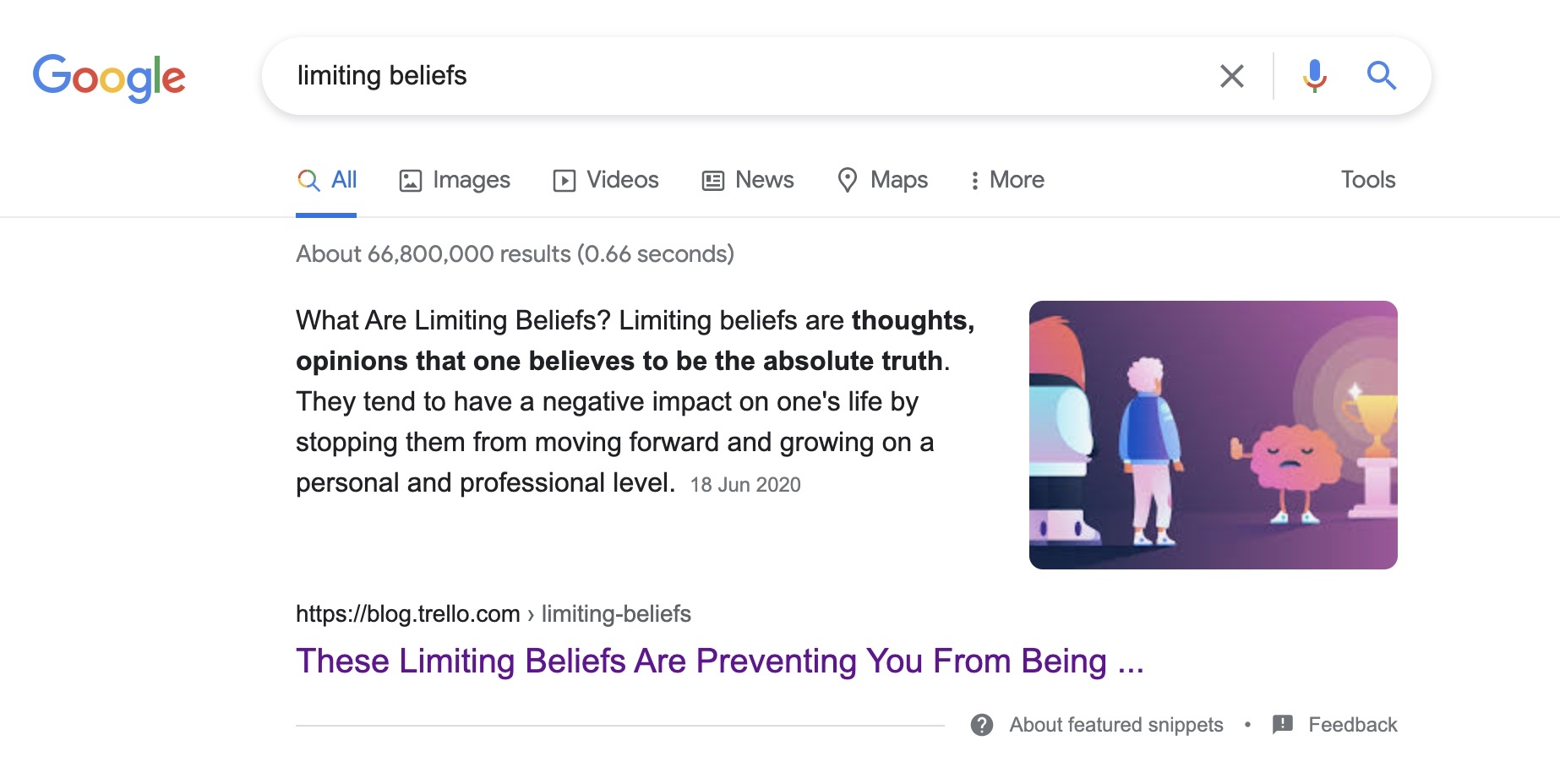Image resolution: width=1560 pixels, height=784 pixels.
Task: Click the Videos tab play icon
Action: tap(565, 181)
